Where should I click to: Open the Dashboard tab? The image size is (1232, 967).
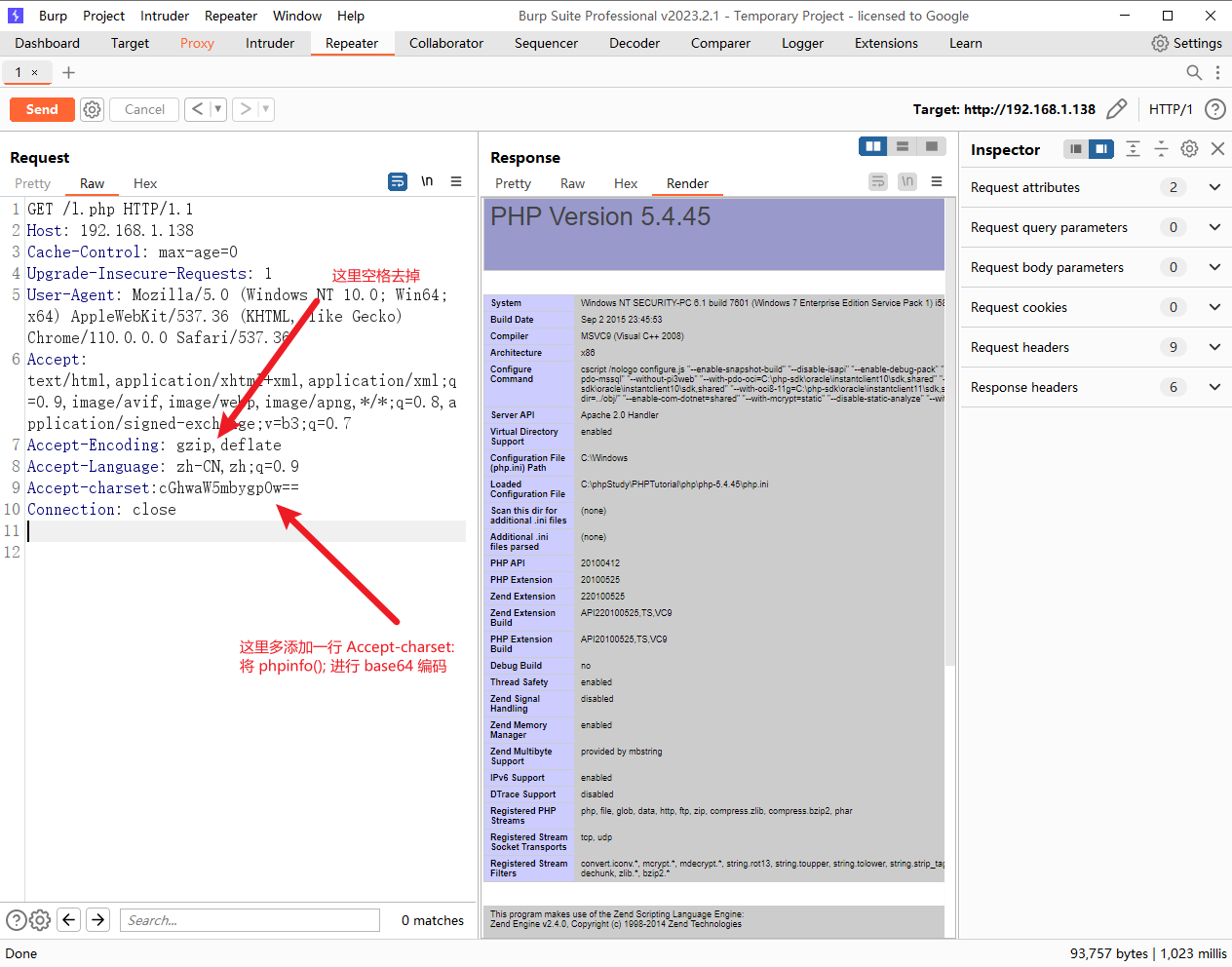48,43
